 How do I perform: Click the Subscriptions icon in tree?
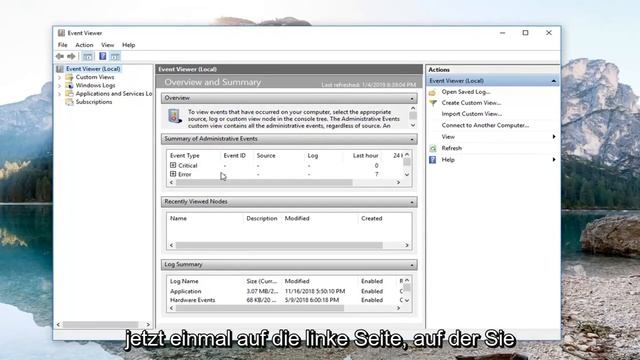(69, 102)
